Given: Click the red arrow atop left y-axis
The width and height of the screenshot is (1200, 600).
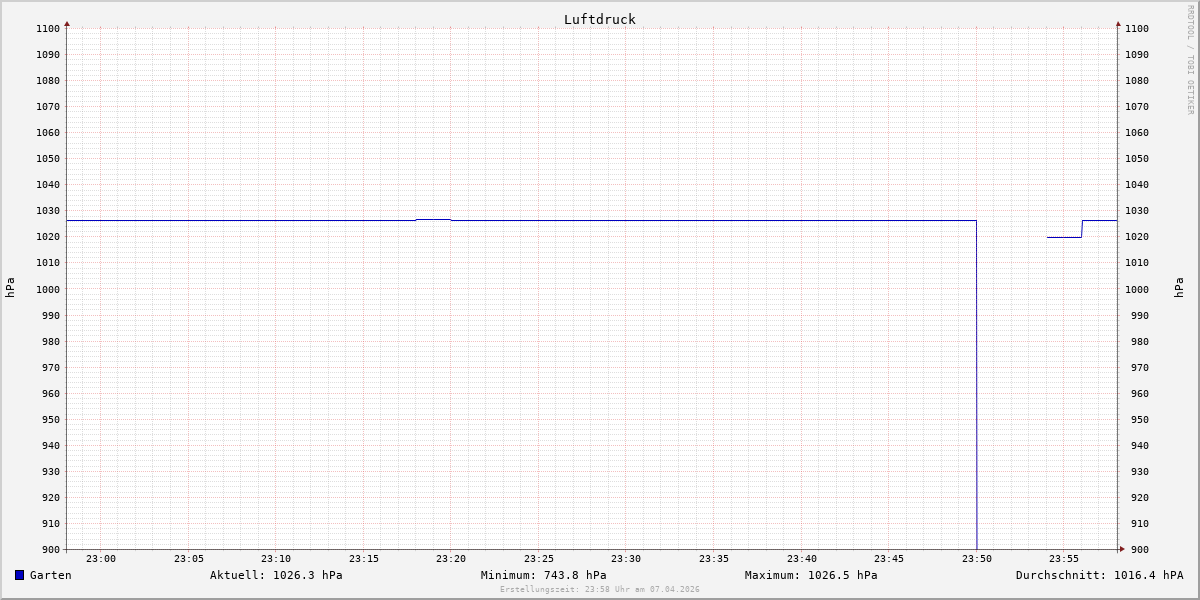Looking at the screenshot, I should coord(67,23).
